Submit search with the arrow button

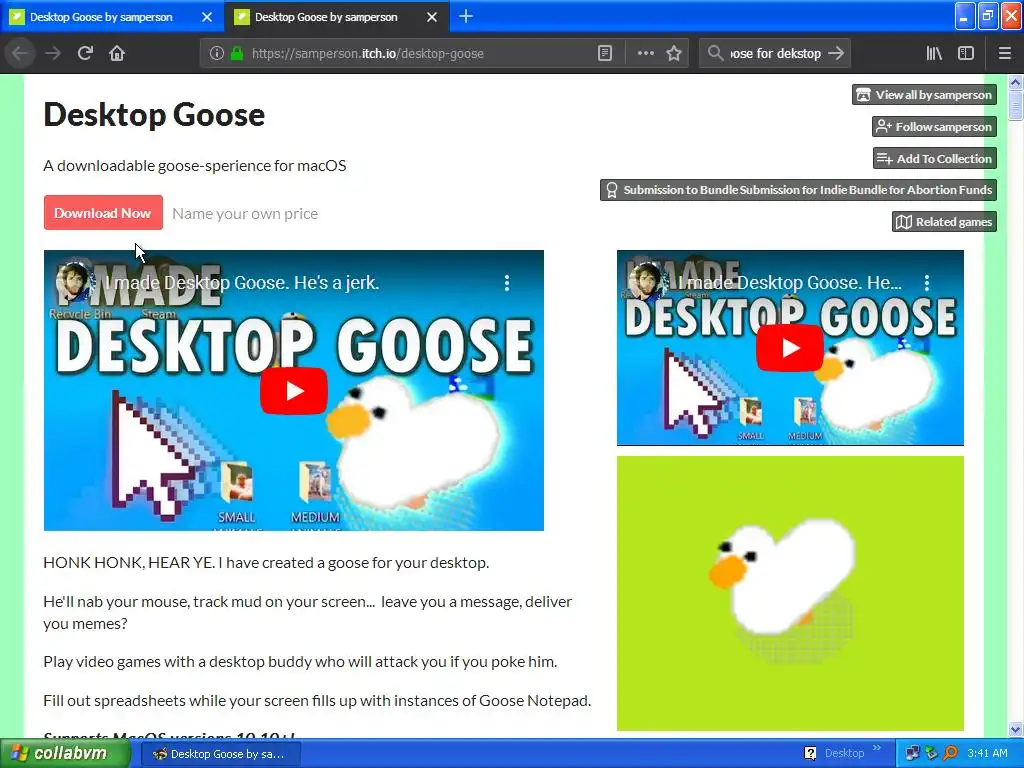pos(836,54)
